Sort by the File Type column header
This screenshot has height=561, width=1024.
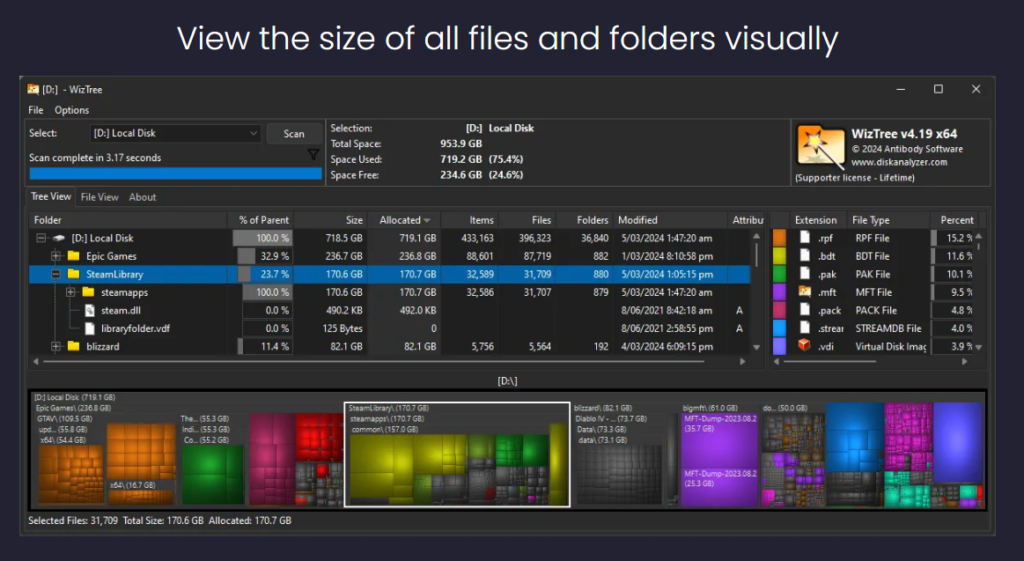888,220
